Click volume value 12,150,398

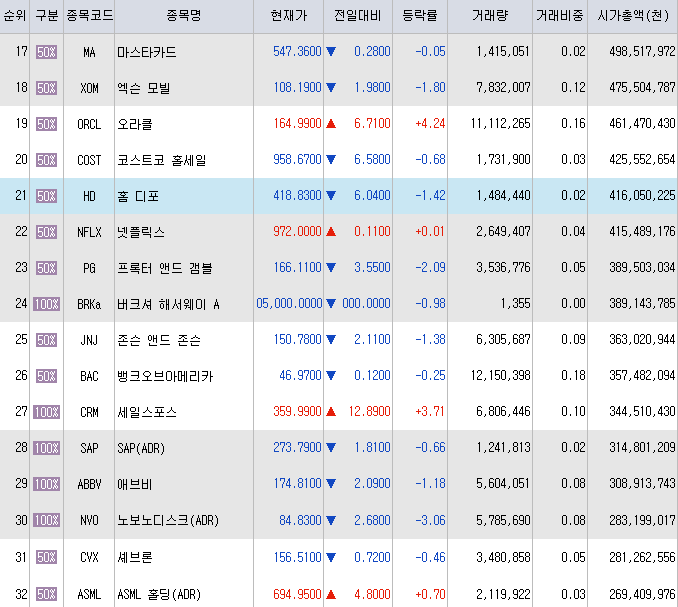point(501,375)
